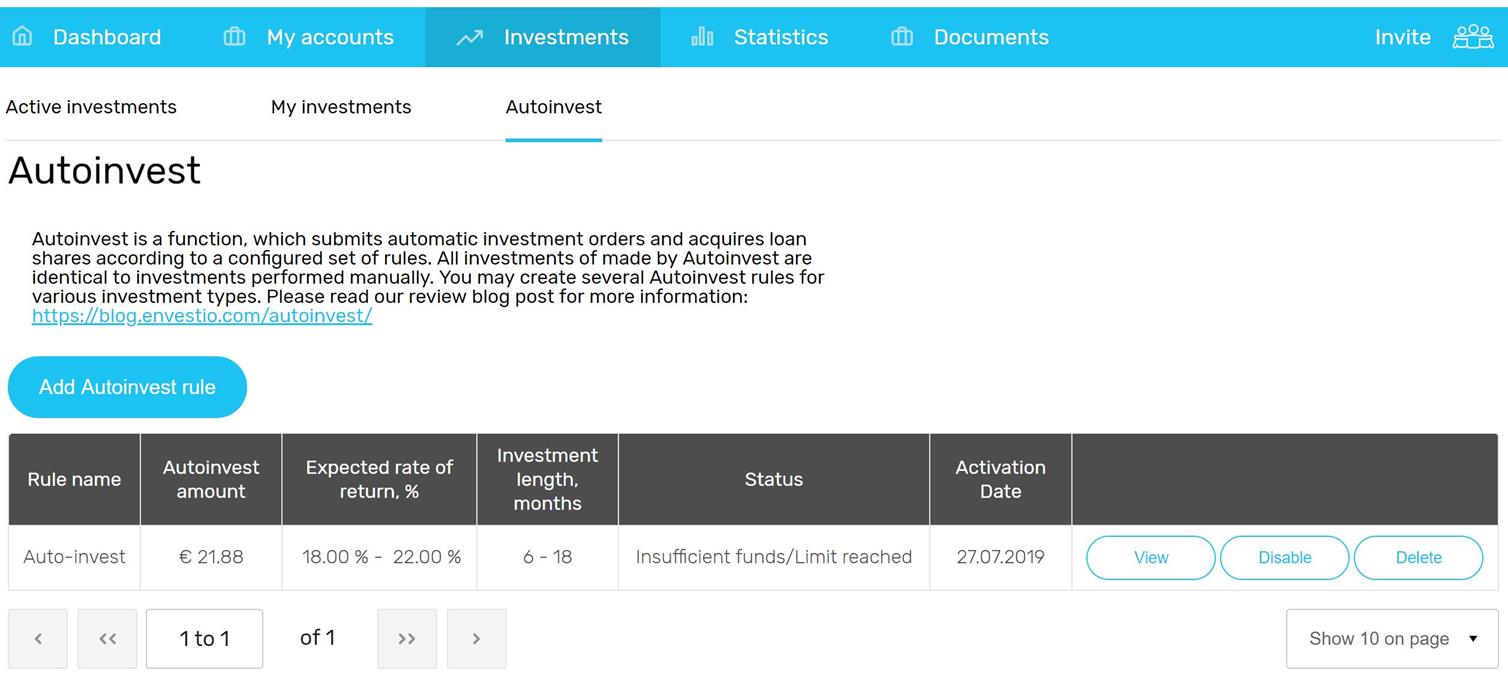The height and width of the screenshot is (685, 1508).
Task: Click the Statistics bar chart icon
Action: [x=702, y=37]
